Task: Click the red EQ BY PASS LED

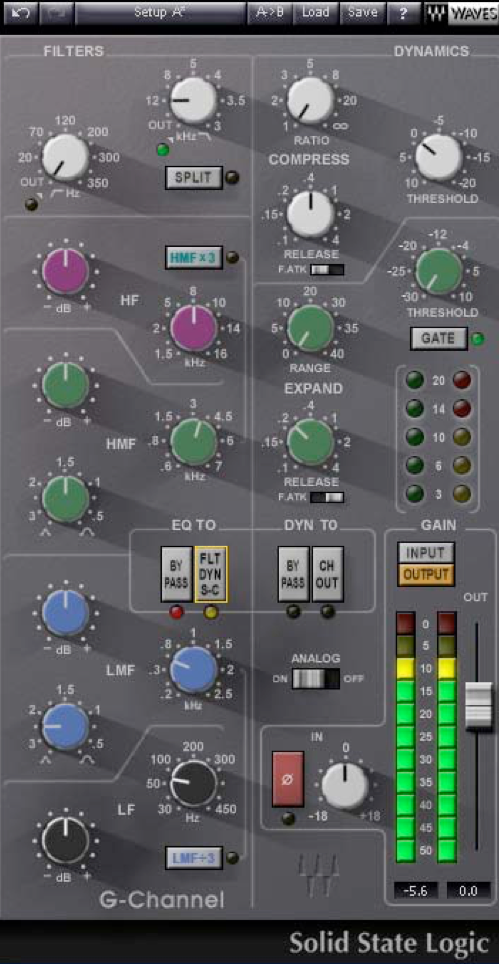Action: 177,612
